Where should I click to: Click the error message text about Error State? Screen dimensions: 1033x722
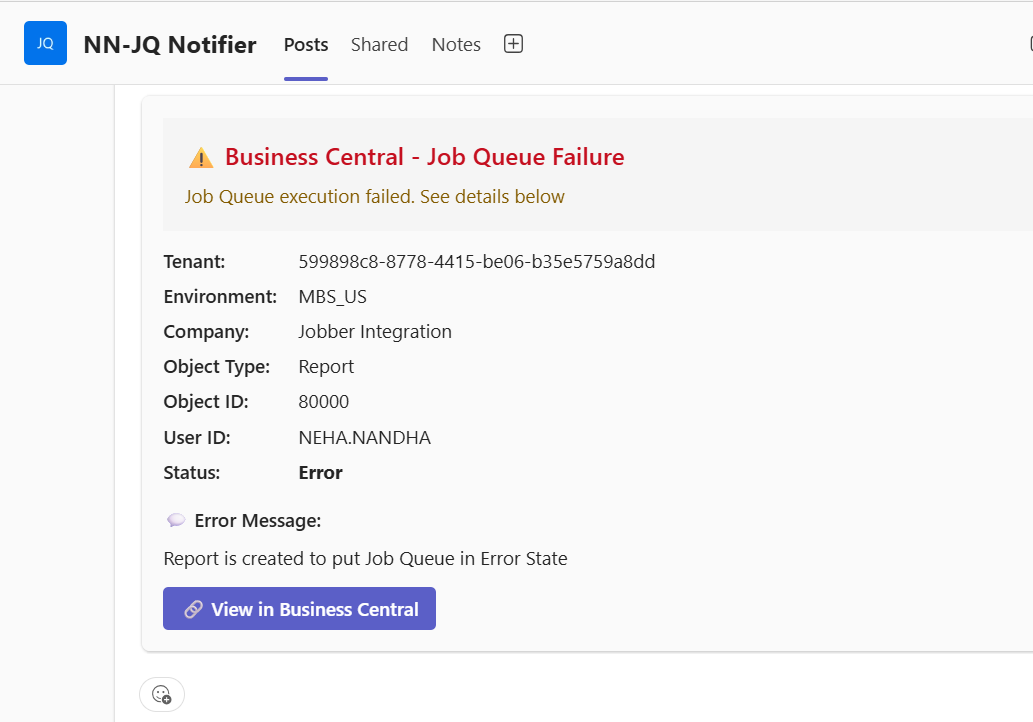click(365, 559)
